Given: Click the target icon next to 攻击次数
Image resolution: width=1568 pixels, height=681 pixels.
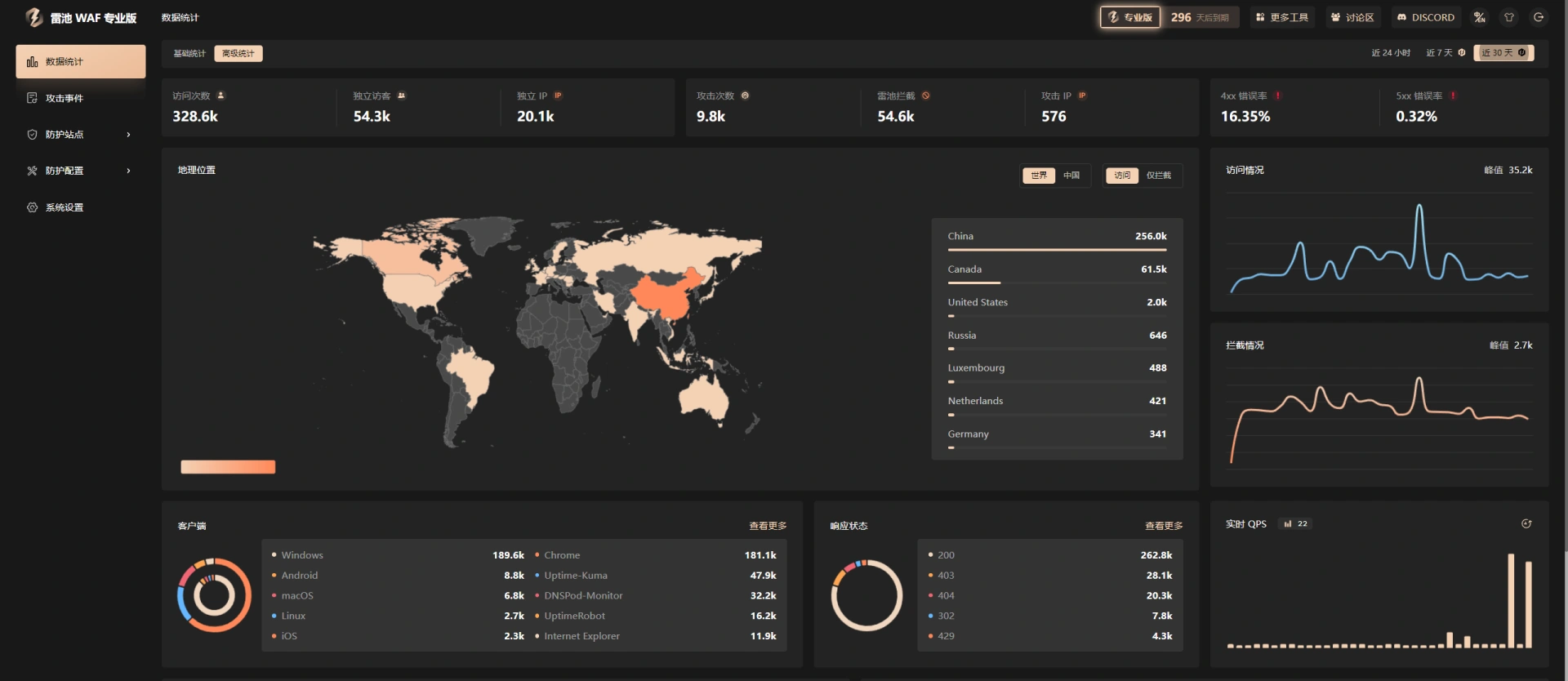Looking at the screenshot, I should 745,96.
